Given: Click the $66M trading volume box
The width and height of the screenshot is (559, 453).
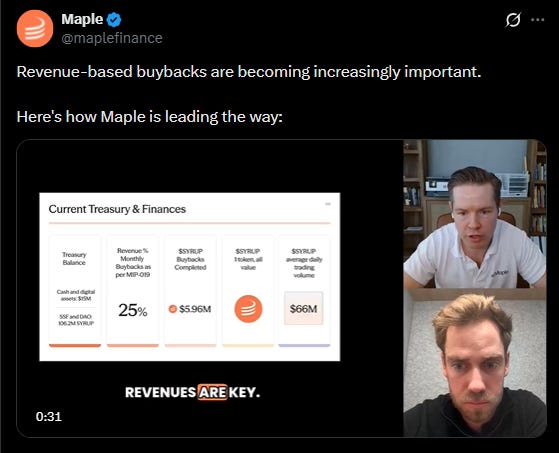Looking at the screenshot, I should [x=303, y=309].
